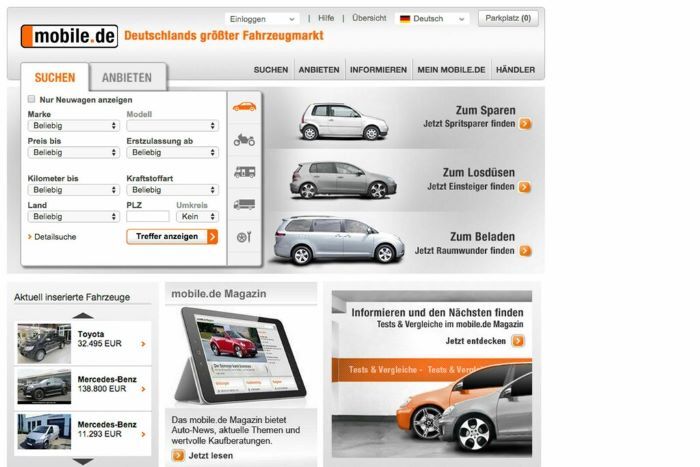Click arrow next to Mercedes-Benz 11.293 EUR

point(143,434)
